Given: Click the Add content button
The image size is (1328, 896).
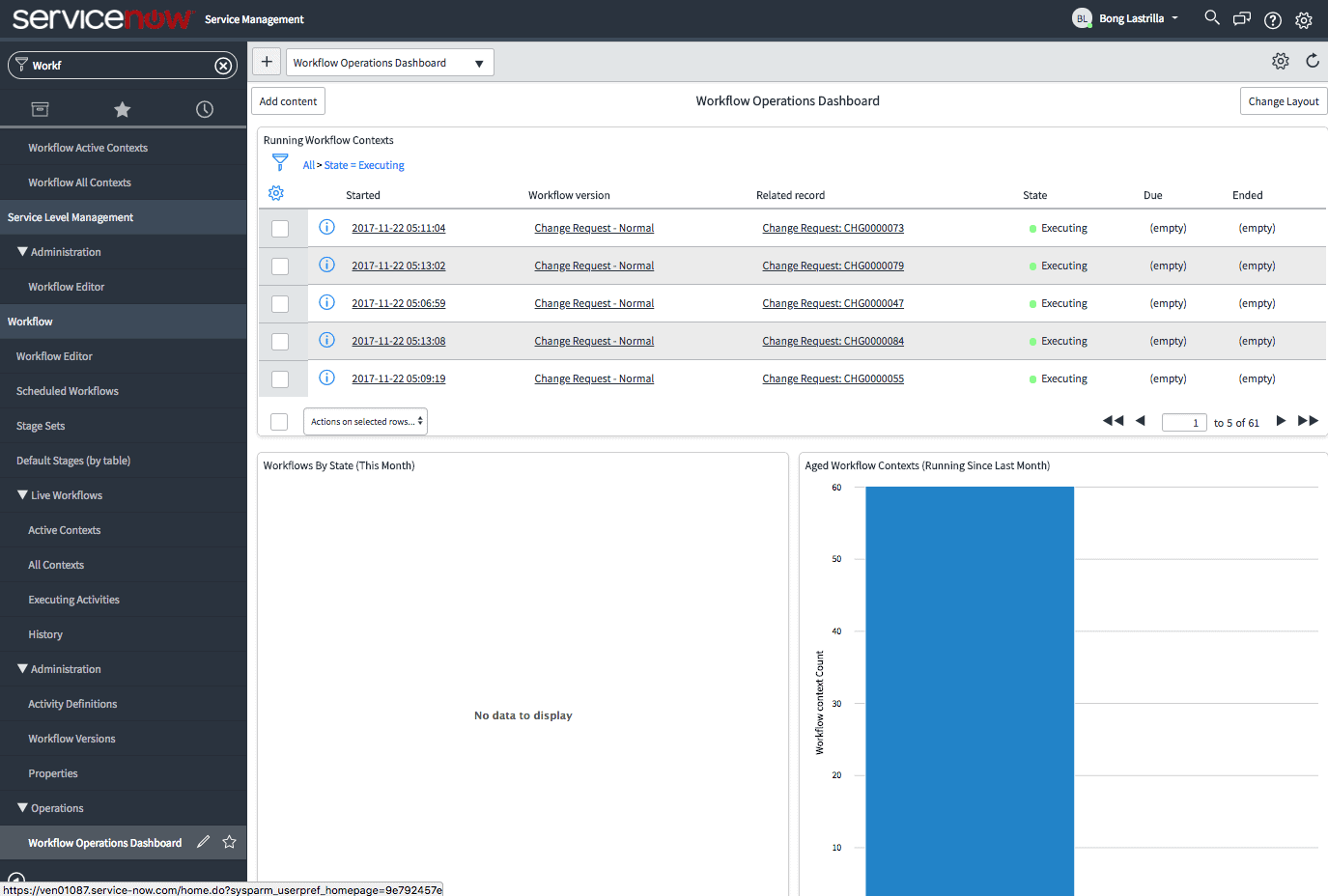Looking at the screenshot, I should tap(288, 101).
